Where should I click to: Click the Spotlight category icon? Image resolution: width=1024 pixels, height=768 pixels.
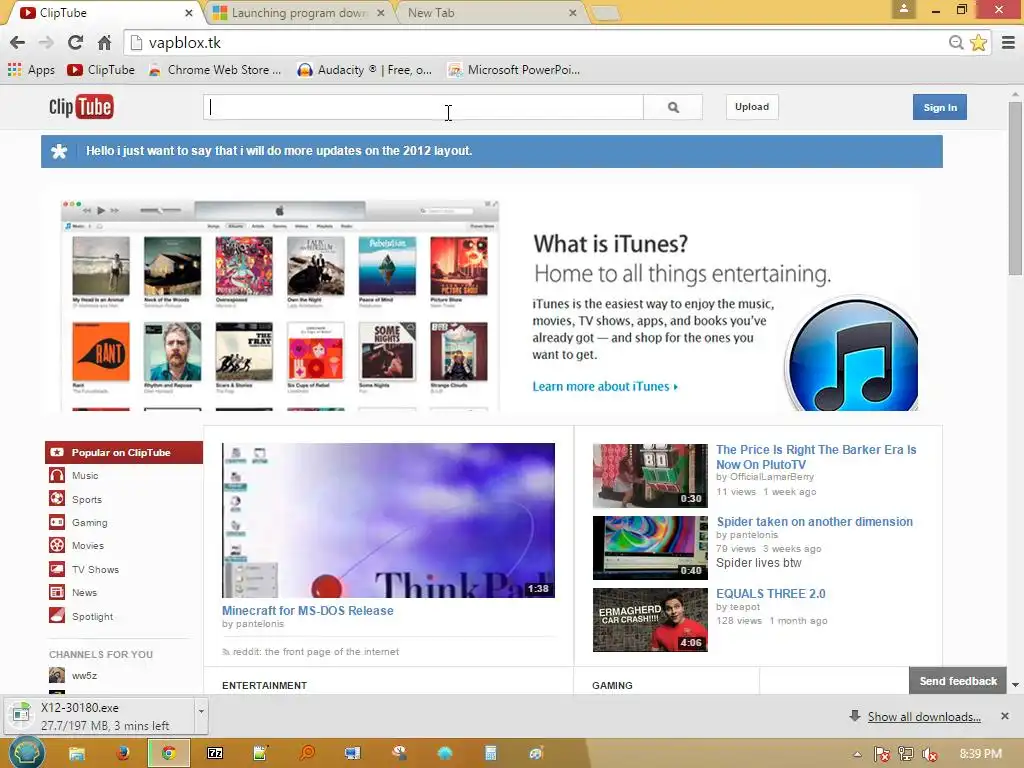pos(57,616)
